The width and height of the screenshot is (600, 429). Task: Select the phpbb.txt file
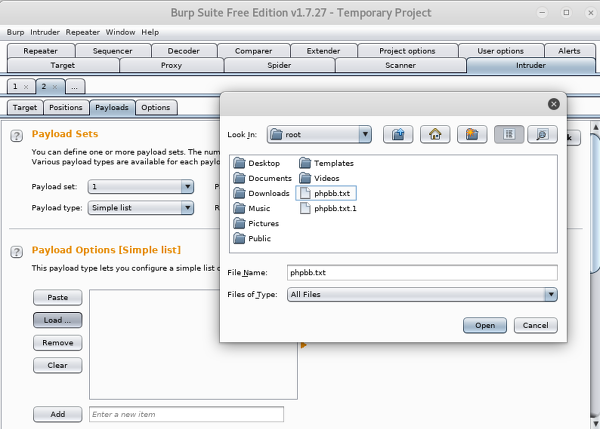(326, 193)
